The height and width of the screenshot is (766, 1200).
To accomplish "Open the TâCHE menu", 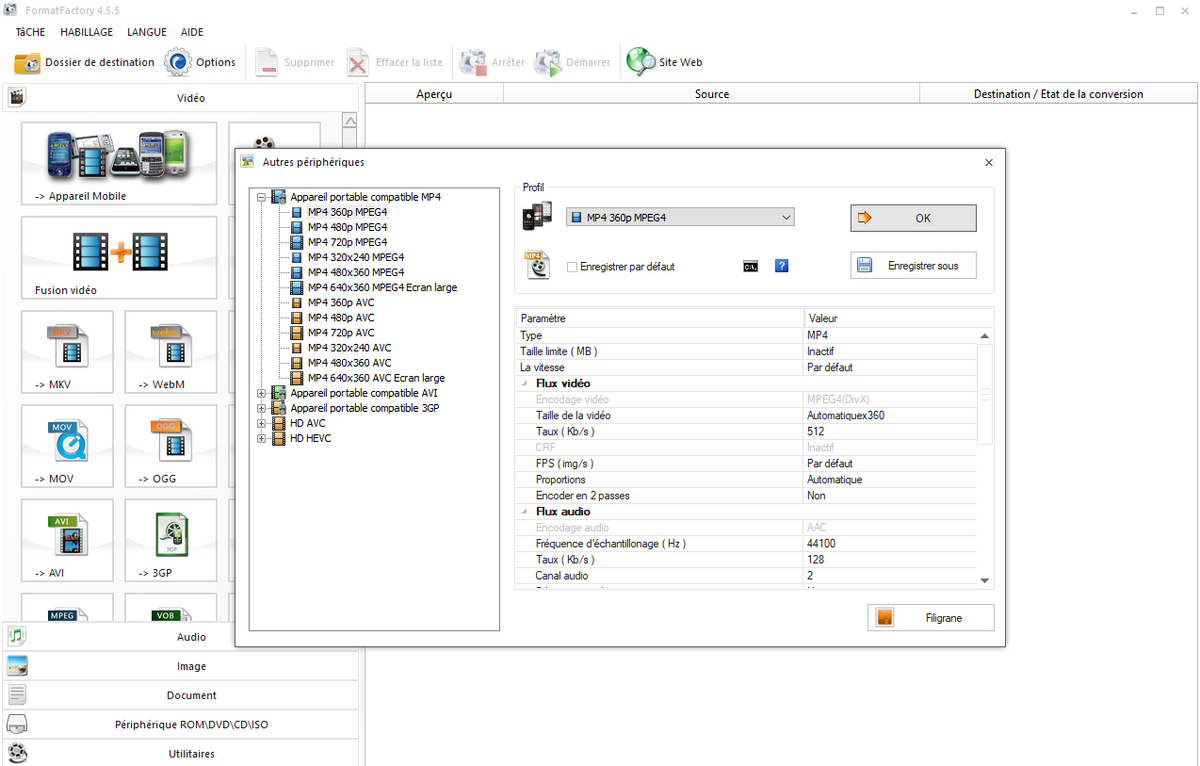I will (30, 32).
